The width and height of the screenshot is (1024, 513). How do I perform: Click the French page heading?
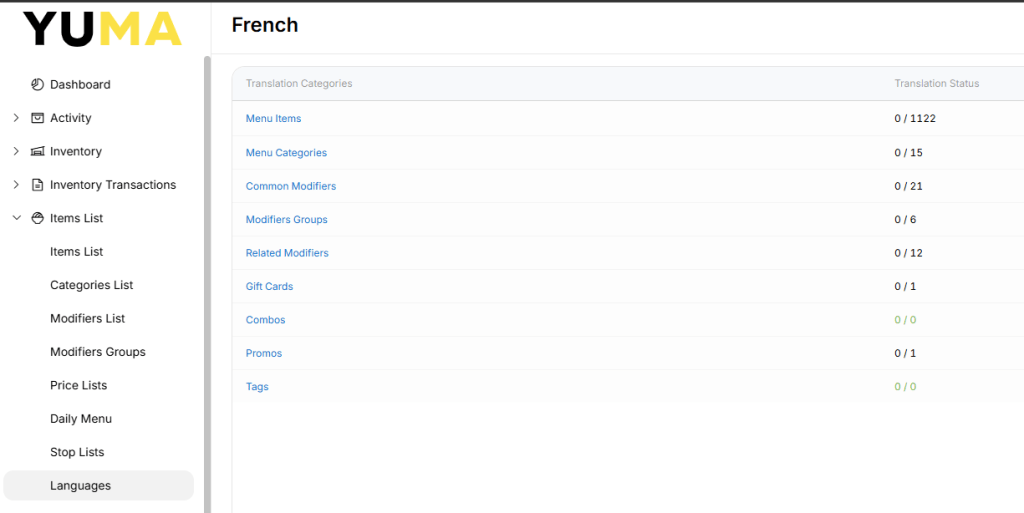(264, 25)
